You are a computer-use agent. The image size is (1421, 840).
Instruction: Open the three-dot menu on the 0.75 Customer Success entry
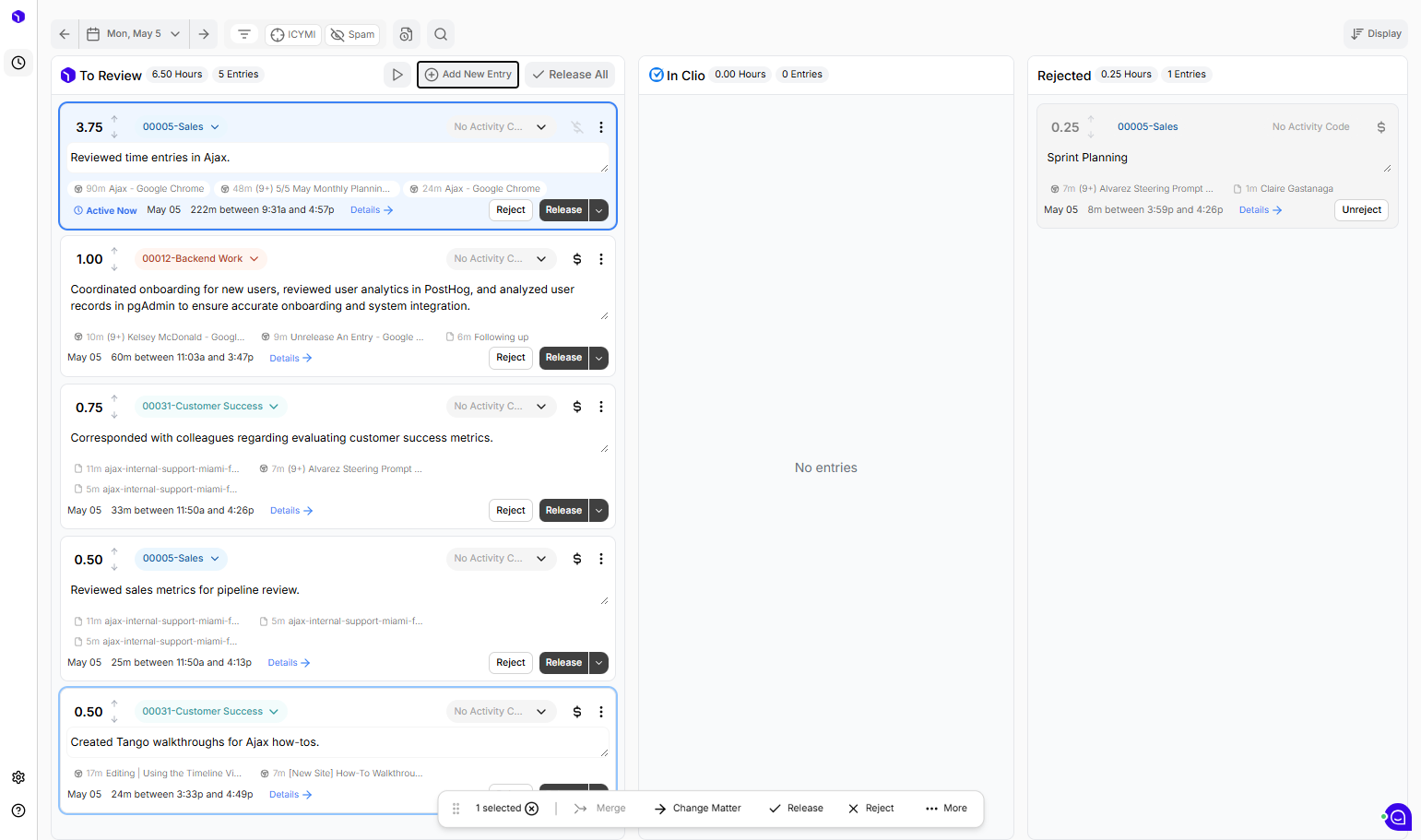(601, 407)
